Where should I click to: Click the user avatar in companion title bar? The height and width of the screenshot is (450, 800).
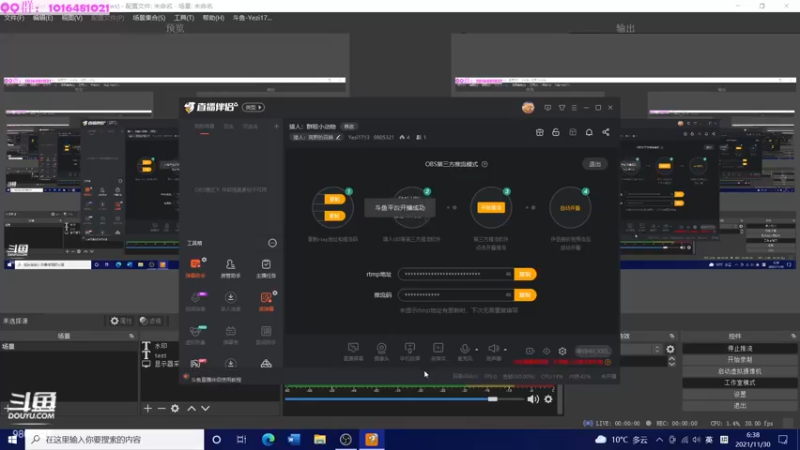[x=528, y=108]
